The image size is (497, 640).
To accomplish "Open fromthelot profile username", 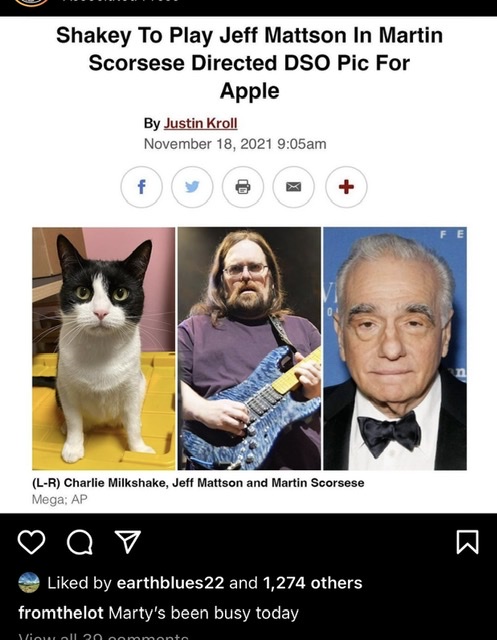I will [61, 613].
